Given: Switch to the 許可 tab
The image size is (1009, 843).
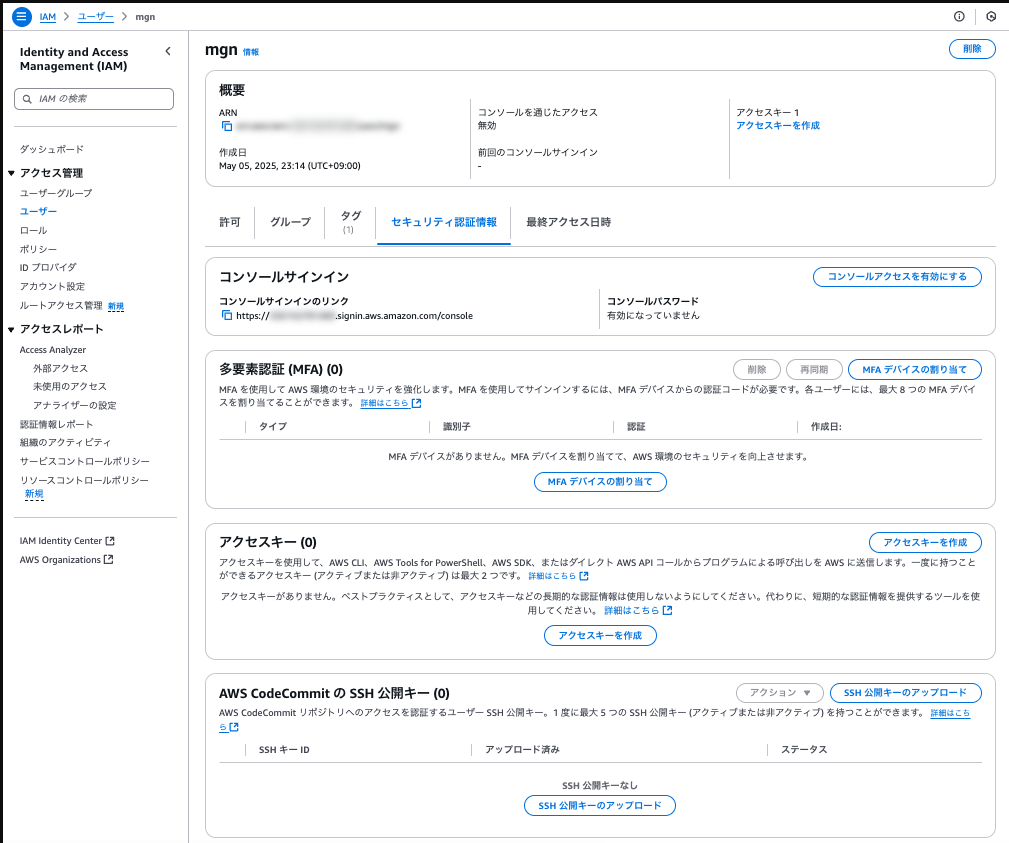Looking at the screenshot, I should (230, 222).
